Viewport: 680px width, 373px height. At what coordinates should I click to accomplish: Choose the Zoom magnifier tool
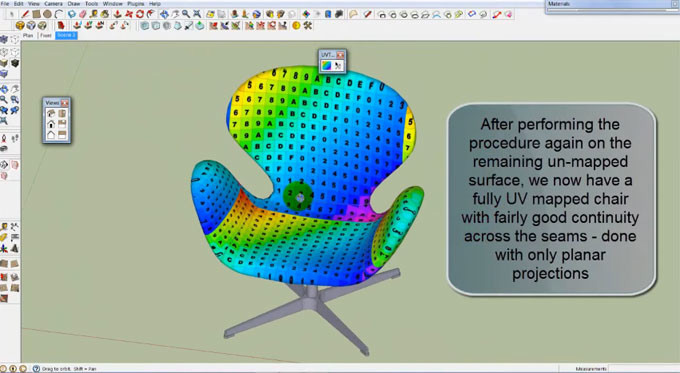coord(186,14)
